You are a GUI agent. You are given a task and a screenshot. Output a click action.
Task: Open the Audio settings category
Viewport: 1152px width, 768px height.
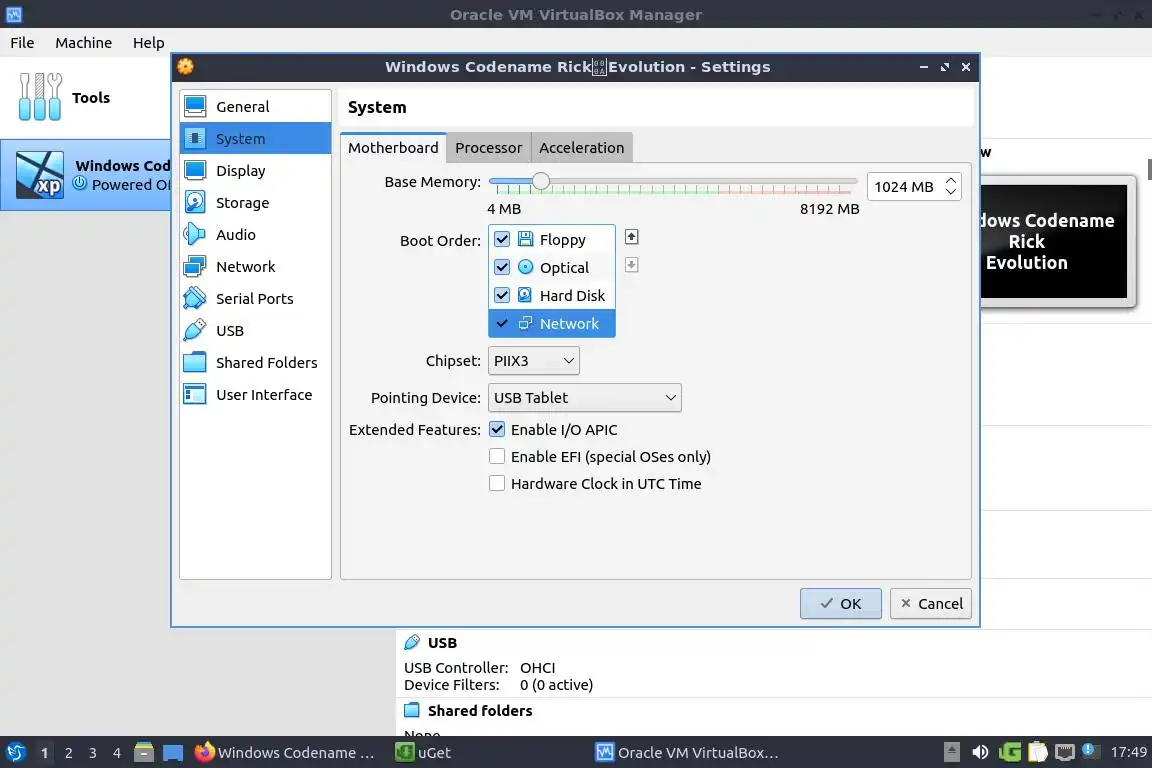coord(255,234)
